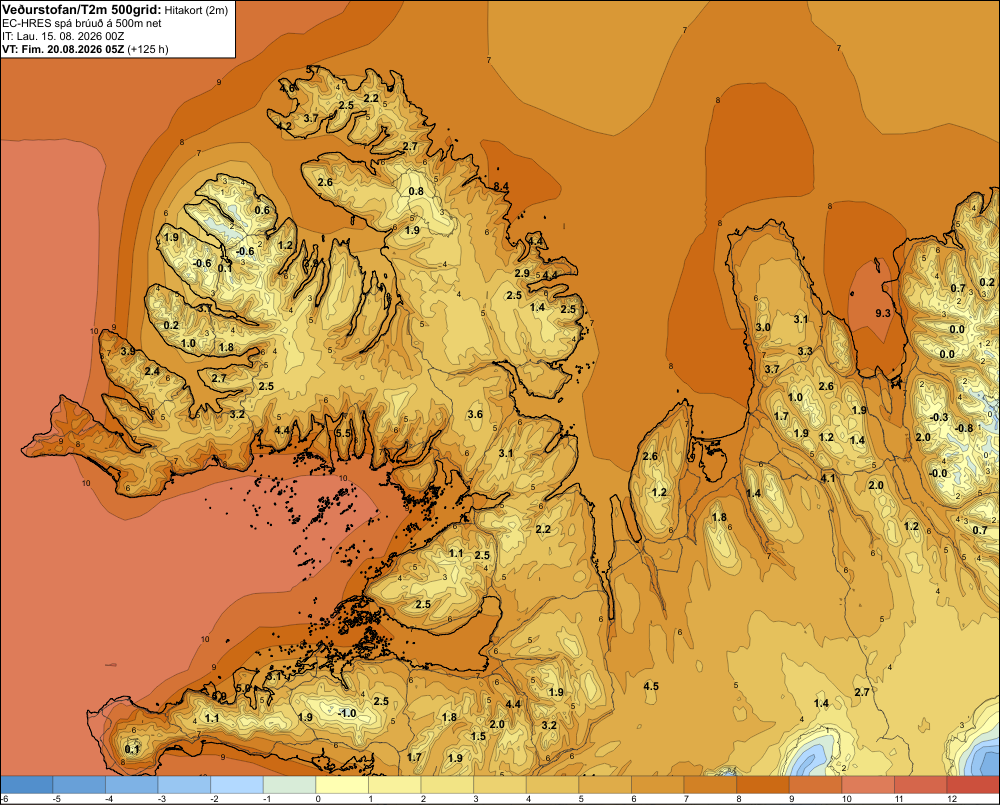Click the title line "Veðurstofan/T2m 500grid: Hitakort (2m)"
Screen dimensions: 1000x805
point(115,10)
